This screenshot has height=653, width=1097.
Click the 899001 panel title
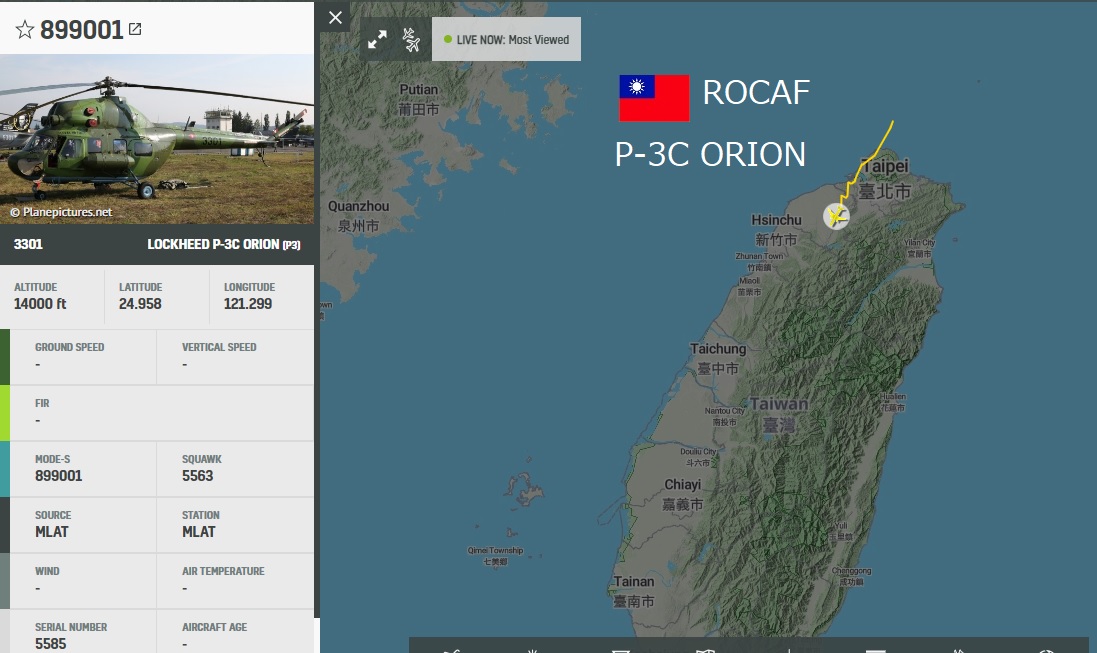pos(81,29)
